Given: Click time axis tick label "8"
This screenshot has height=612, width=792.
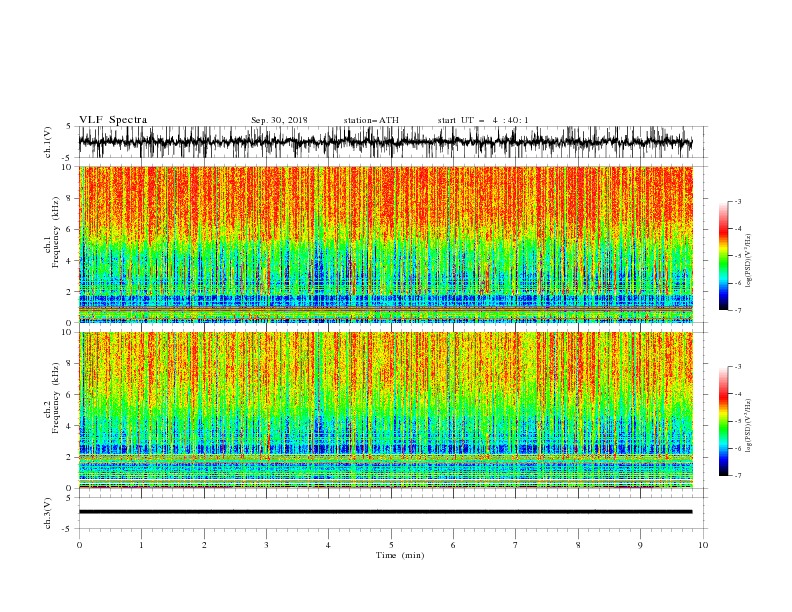Looking at the screenshot, I should 578,545.
